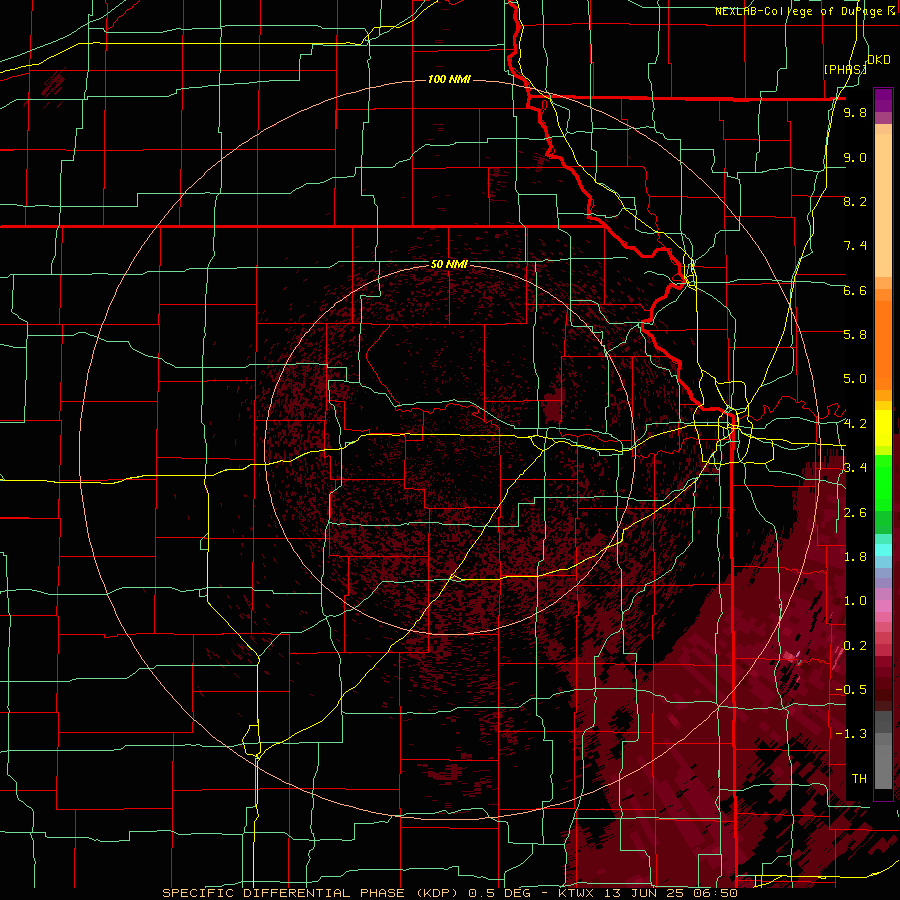Click the [PHAS] label

(844, 69)
